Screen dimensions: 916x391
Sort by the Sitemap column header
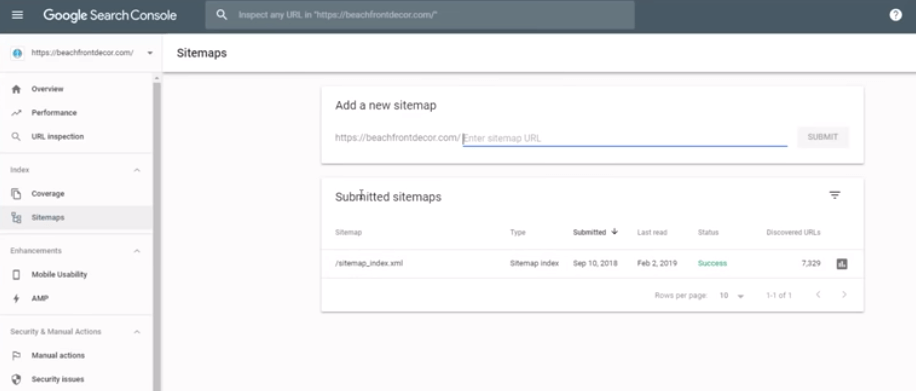coord(348,232)
